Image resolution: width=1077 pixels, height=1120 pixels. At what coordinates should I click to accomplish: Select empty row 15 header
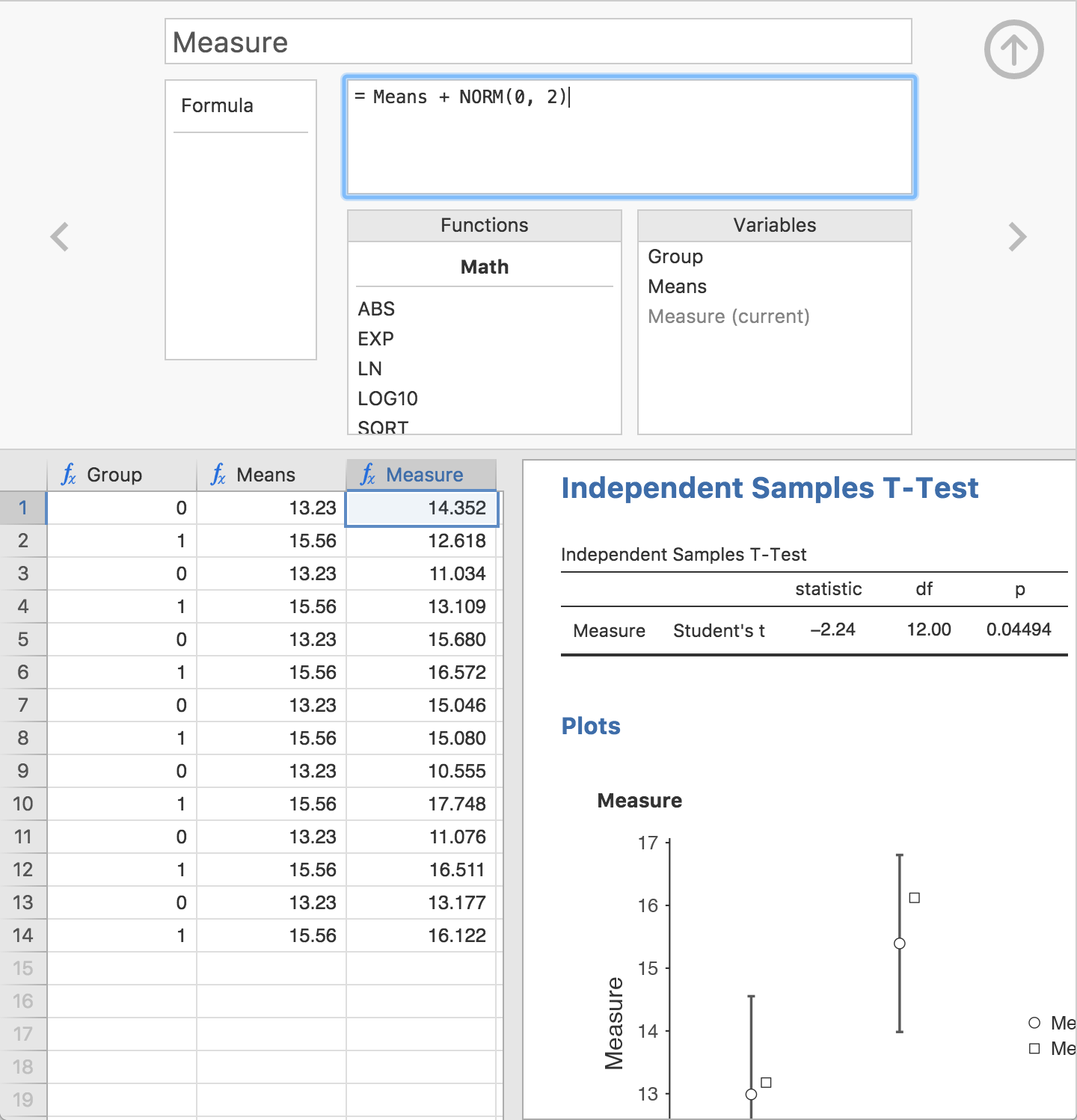(23, 968)
